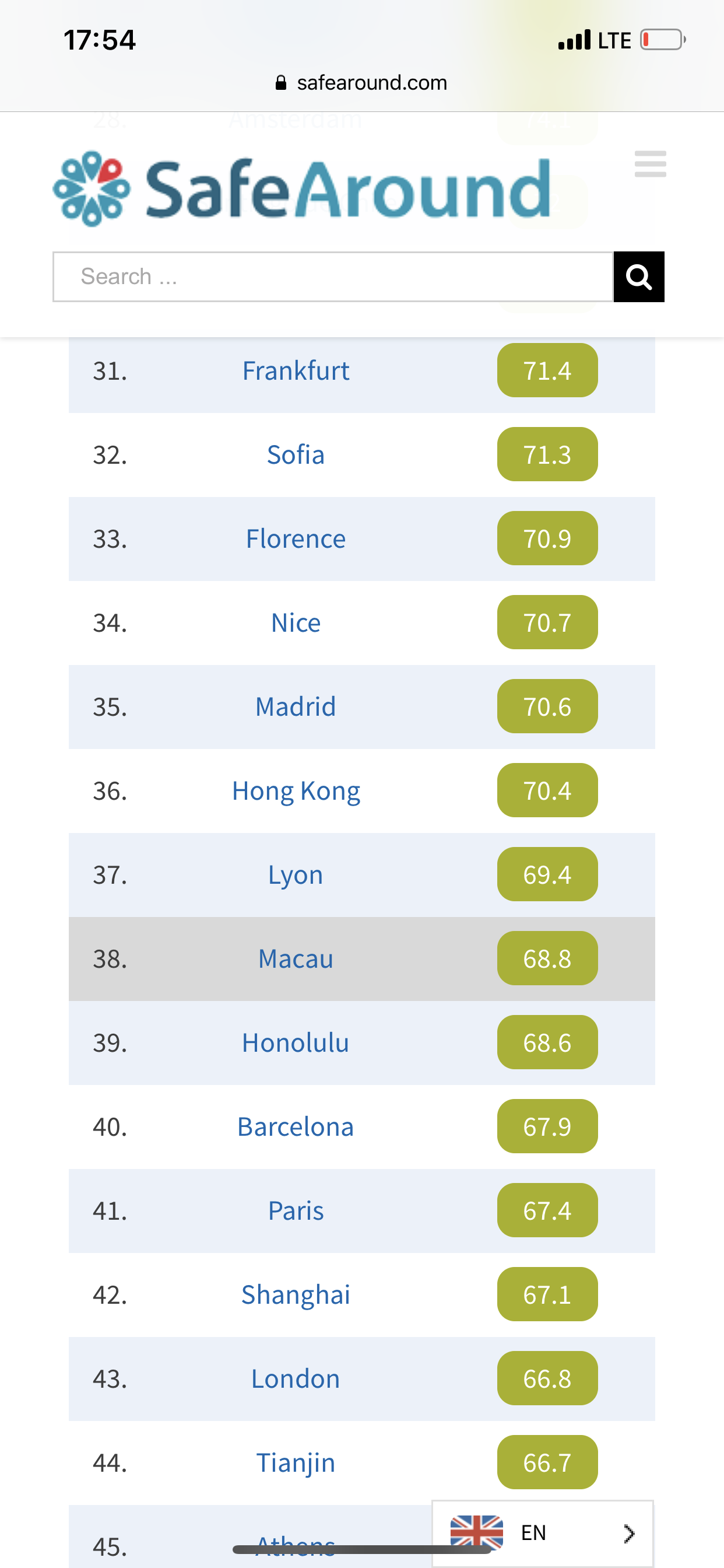Click the padlock icon in address bar

pyautogui.click(x=280, y=83)
